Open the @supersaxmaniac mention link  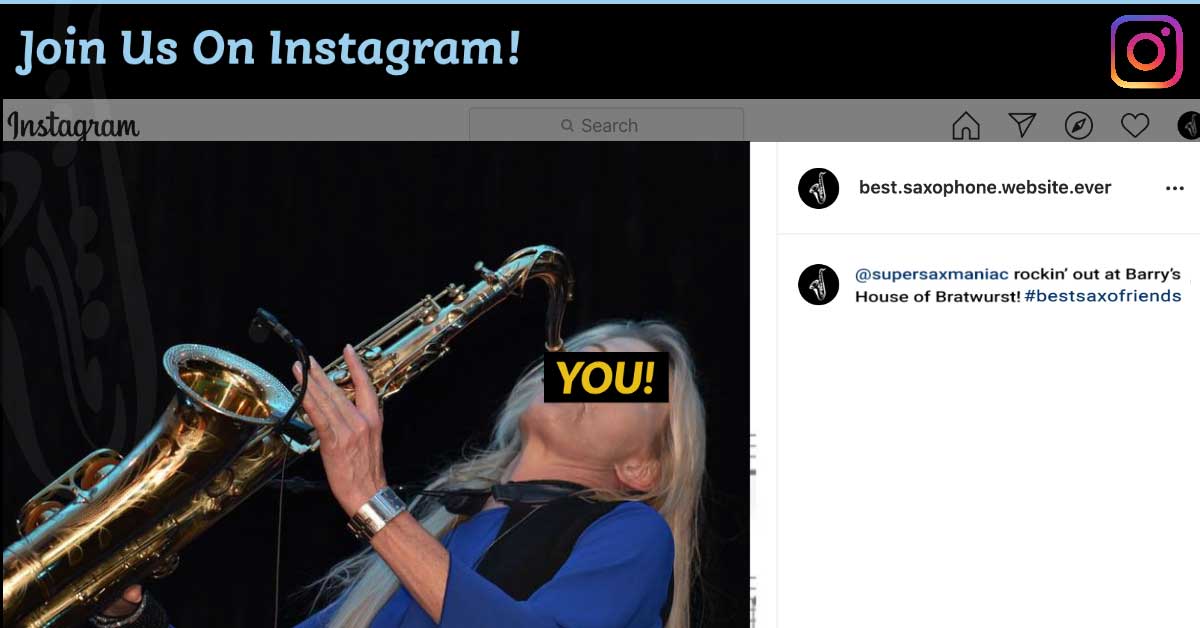932,274
